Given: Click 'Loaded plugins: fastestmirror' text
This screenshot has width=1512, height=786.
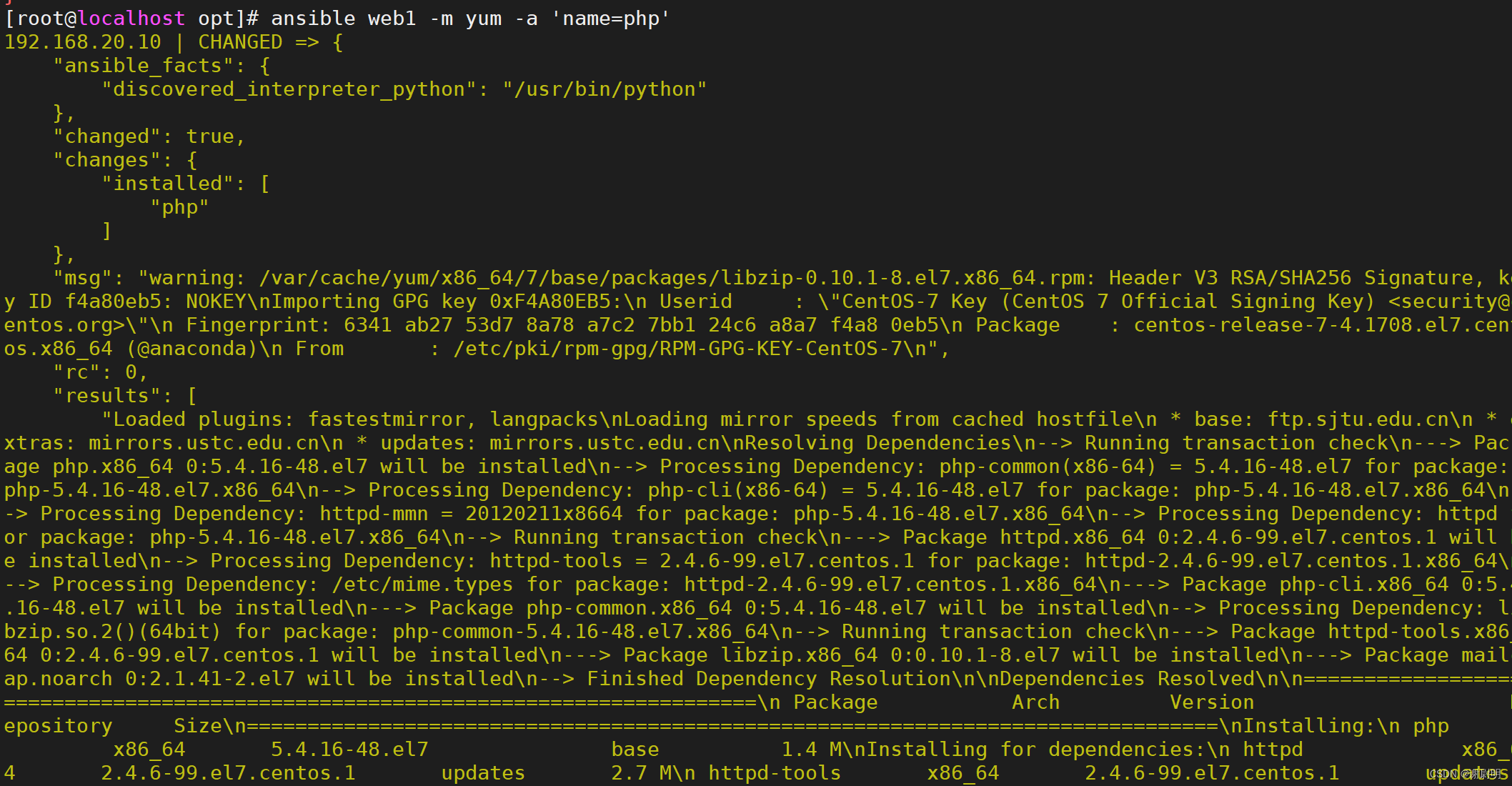Looking at the screenshot, I should (x=289, y=419).
